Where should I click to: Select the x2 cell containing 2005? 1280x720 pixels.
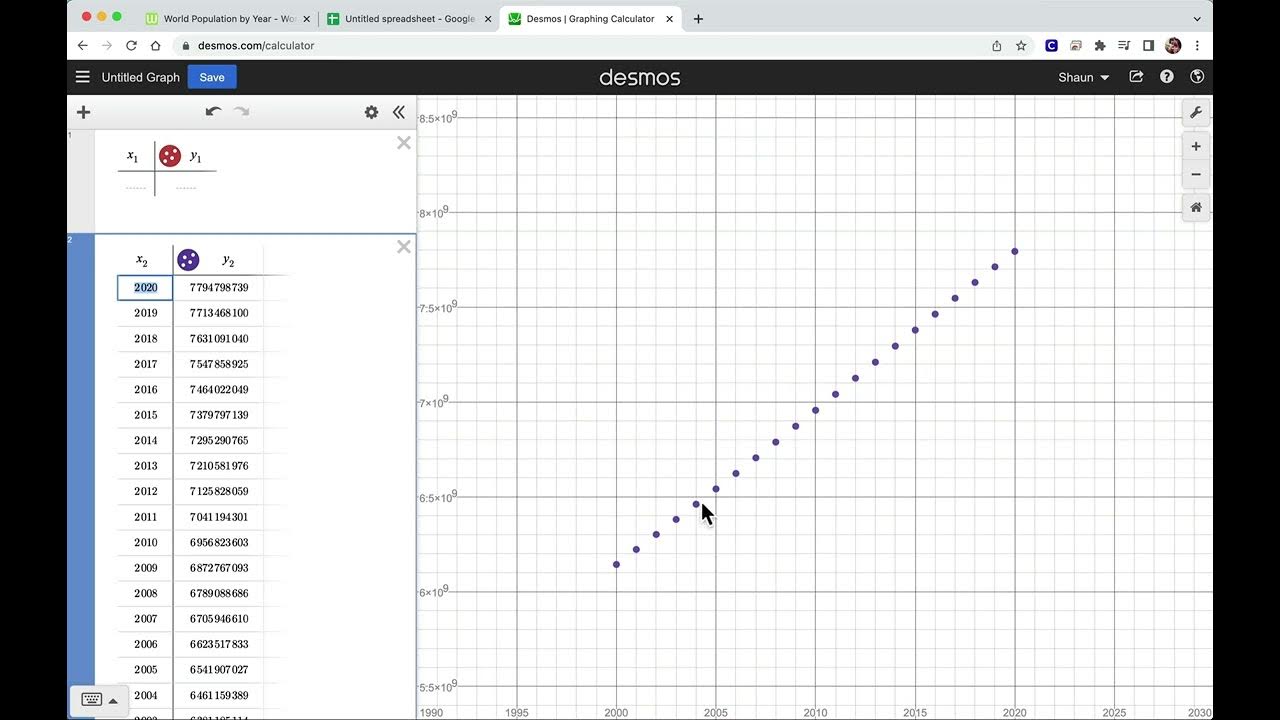pyautogui.click(x=146, y=670)
